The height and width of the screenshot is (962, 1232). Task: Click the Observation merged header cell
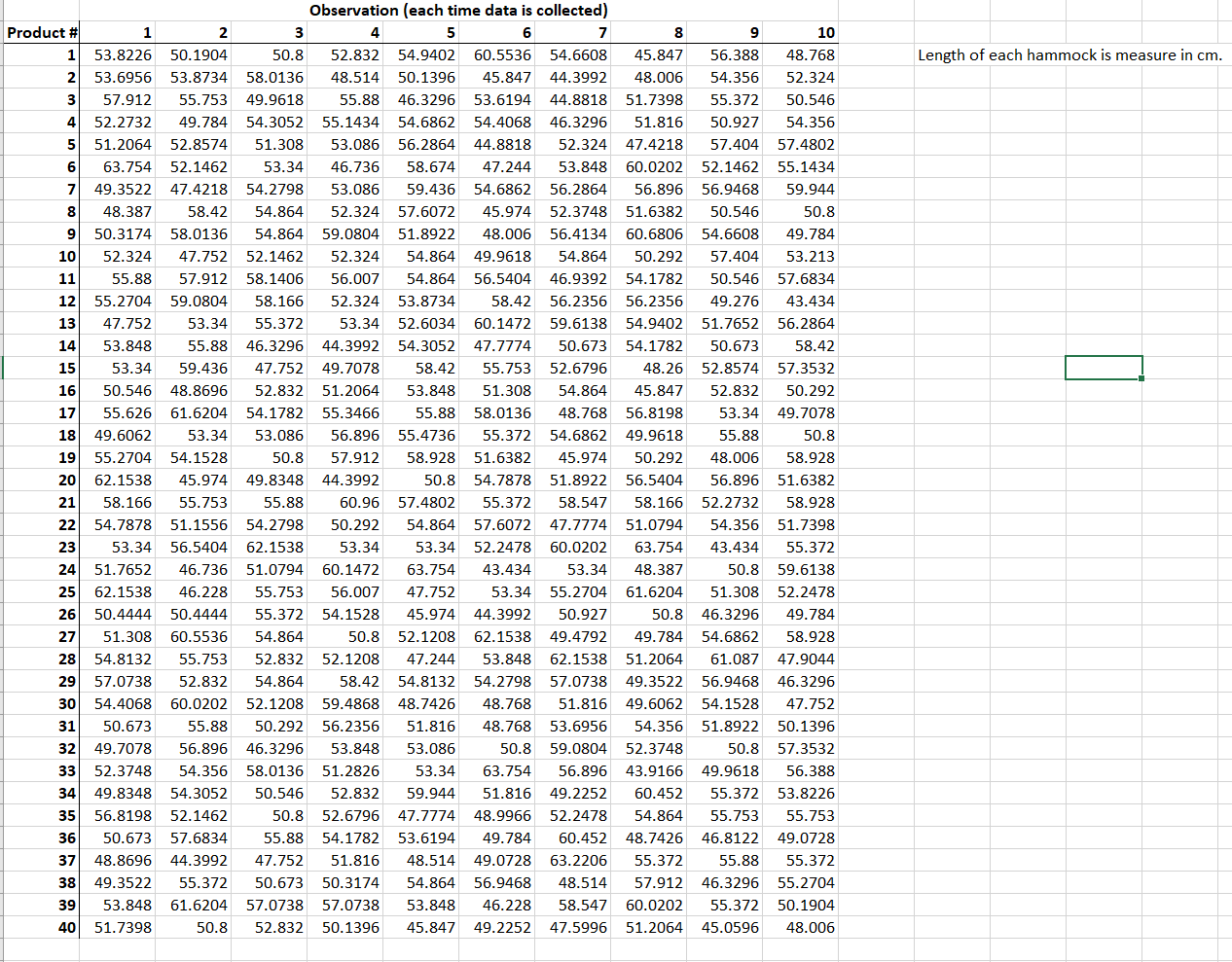point(457,10)
